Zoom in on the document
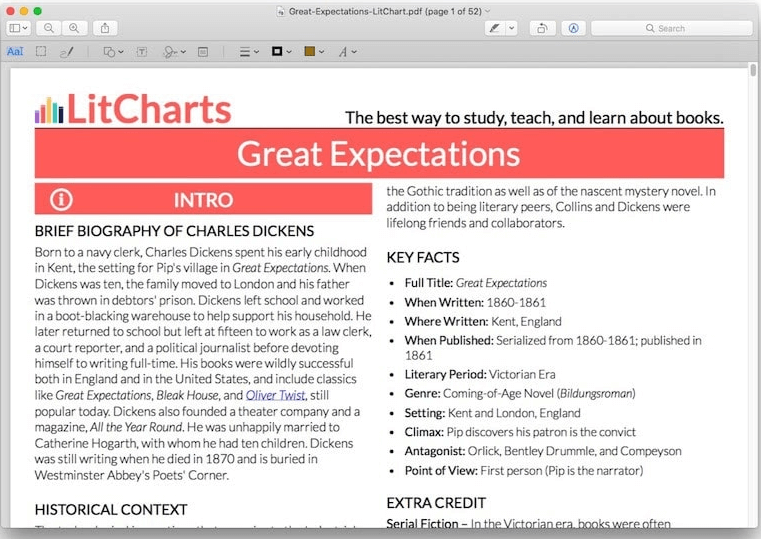 (x=73, y=28)
